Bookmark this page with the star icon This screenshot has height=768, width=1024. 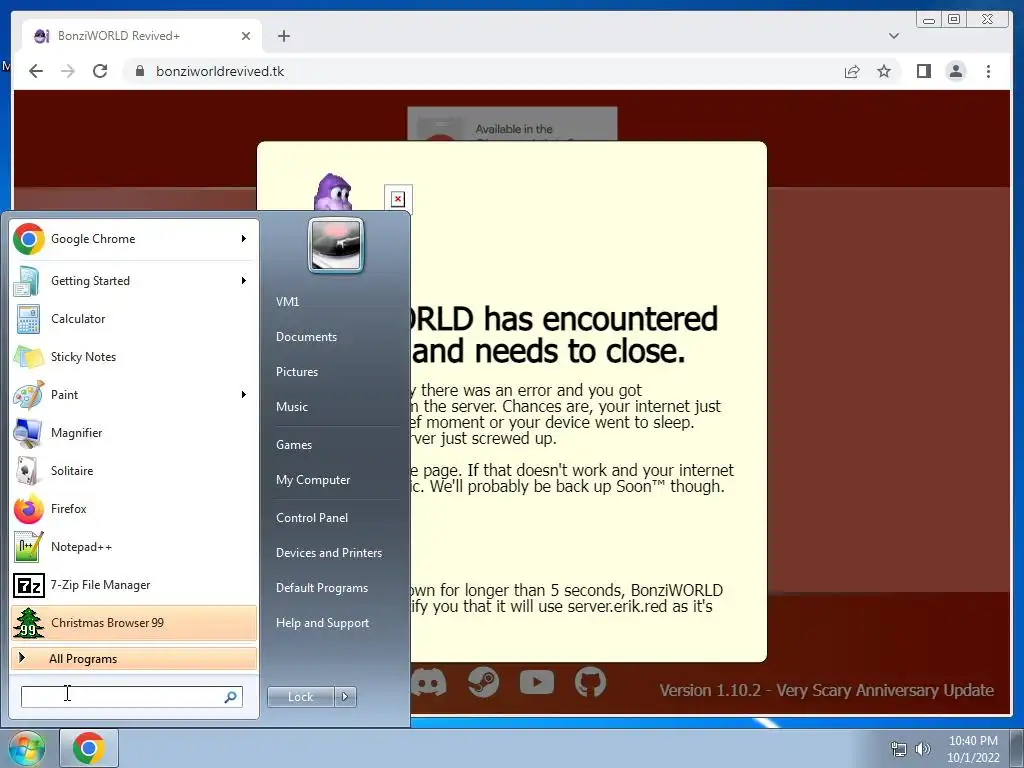(x=884, y=71)
